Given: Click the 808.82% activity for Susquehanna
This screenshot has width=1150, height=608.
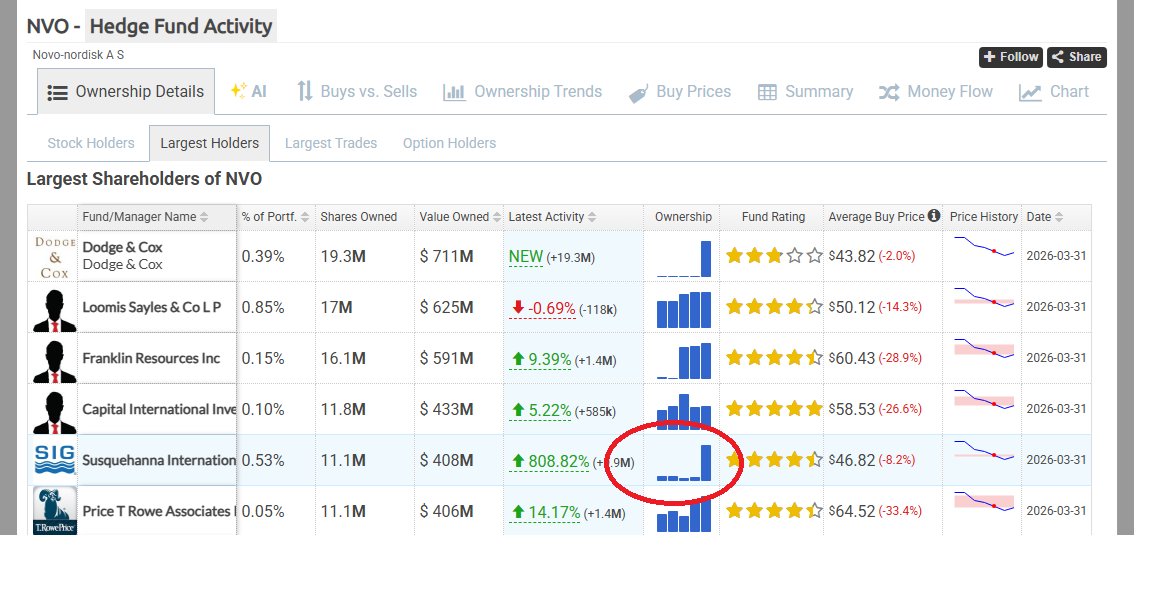Looking at the screenshot, I should click(551, 461).
